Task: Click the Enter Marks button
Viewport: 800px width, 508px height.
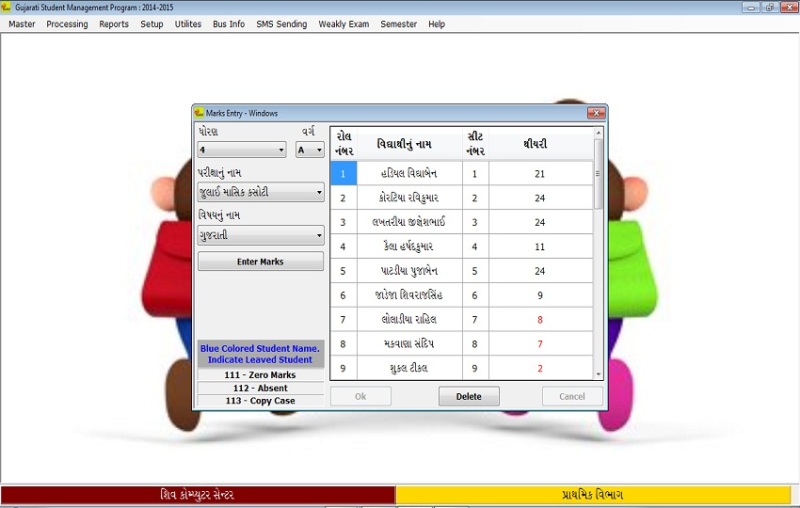Action: click(261, 261)
